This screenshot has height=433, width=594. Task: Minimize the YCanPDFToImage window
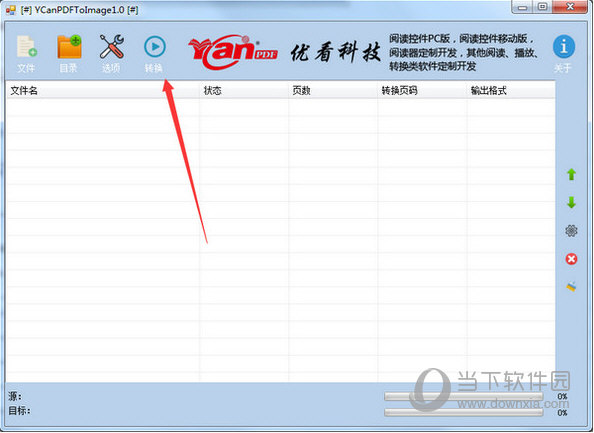tap(523, 7)
